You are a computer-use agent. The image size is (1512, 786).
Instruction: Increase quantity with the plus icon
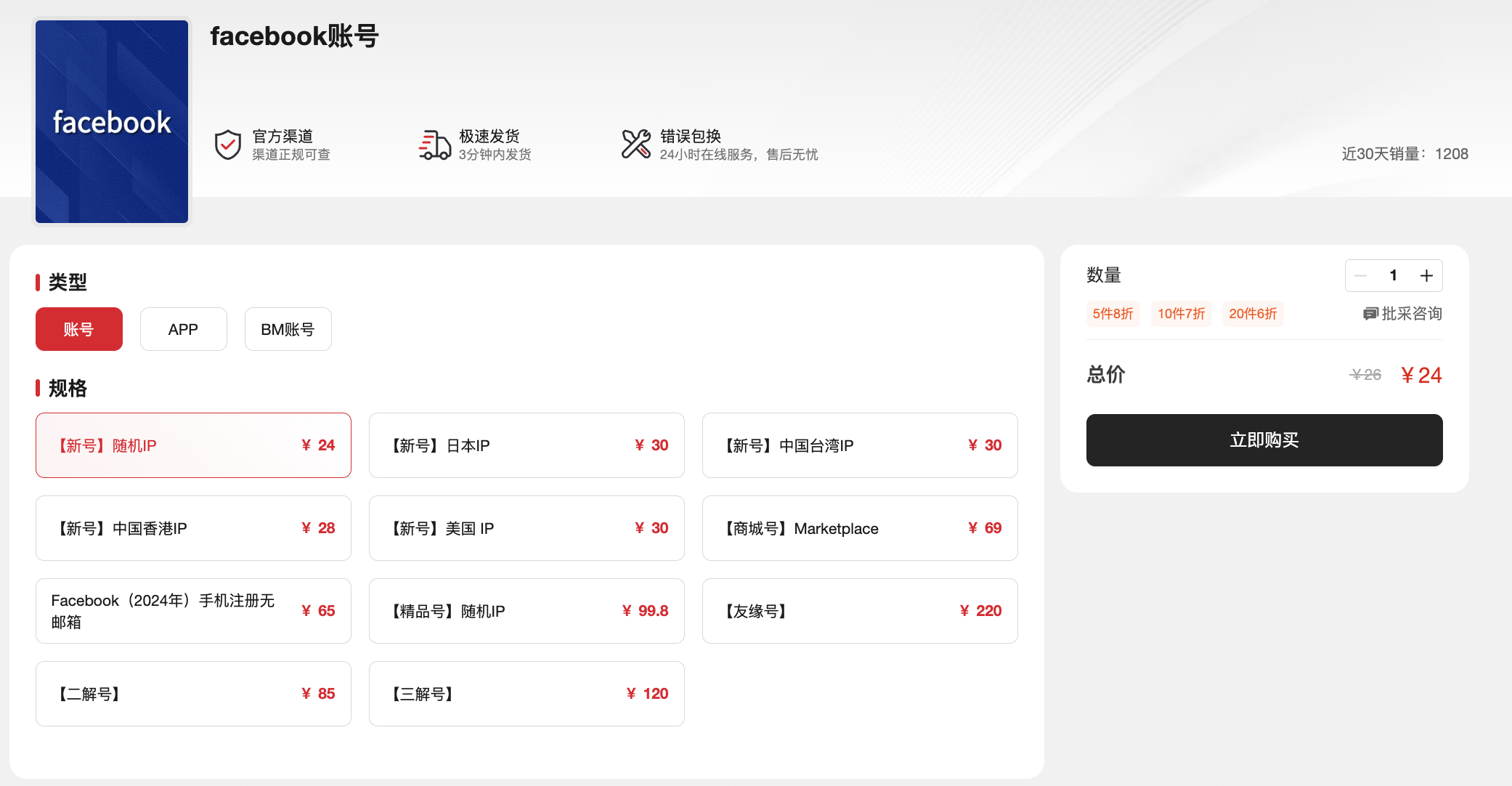(x=1426, y=276)
